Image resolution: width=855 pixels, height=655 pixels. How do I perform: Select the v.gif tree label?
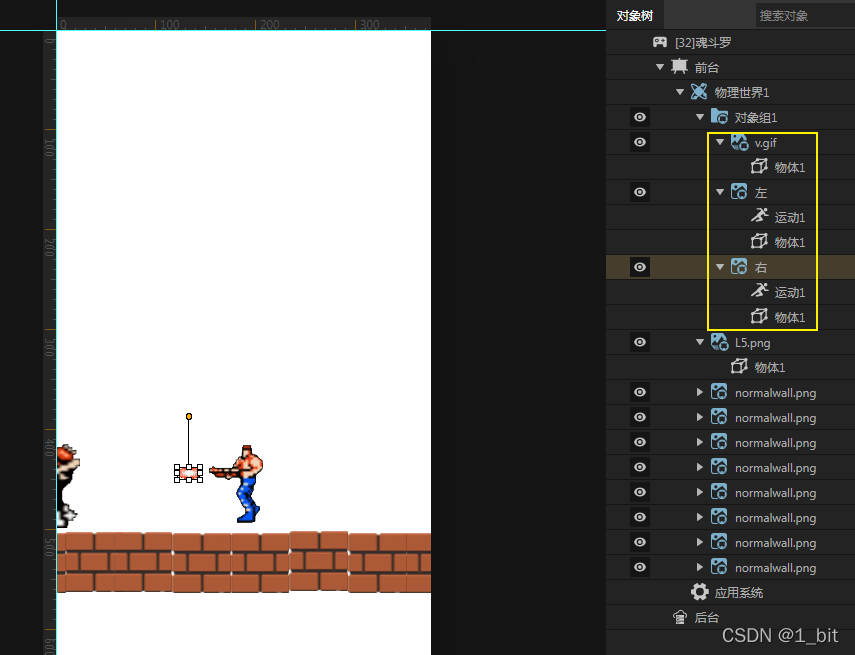pyautogui.click(x=766, y=143)
